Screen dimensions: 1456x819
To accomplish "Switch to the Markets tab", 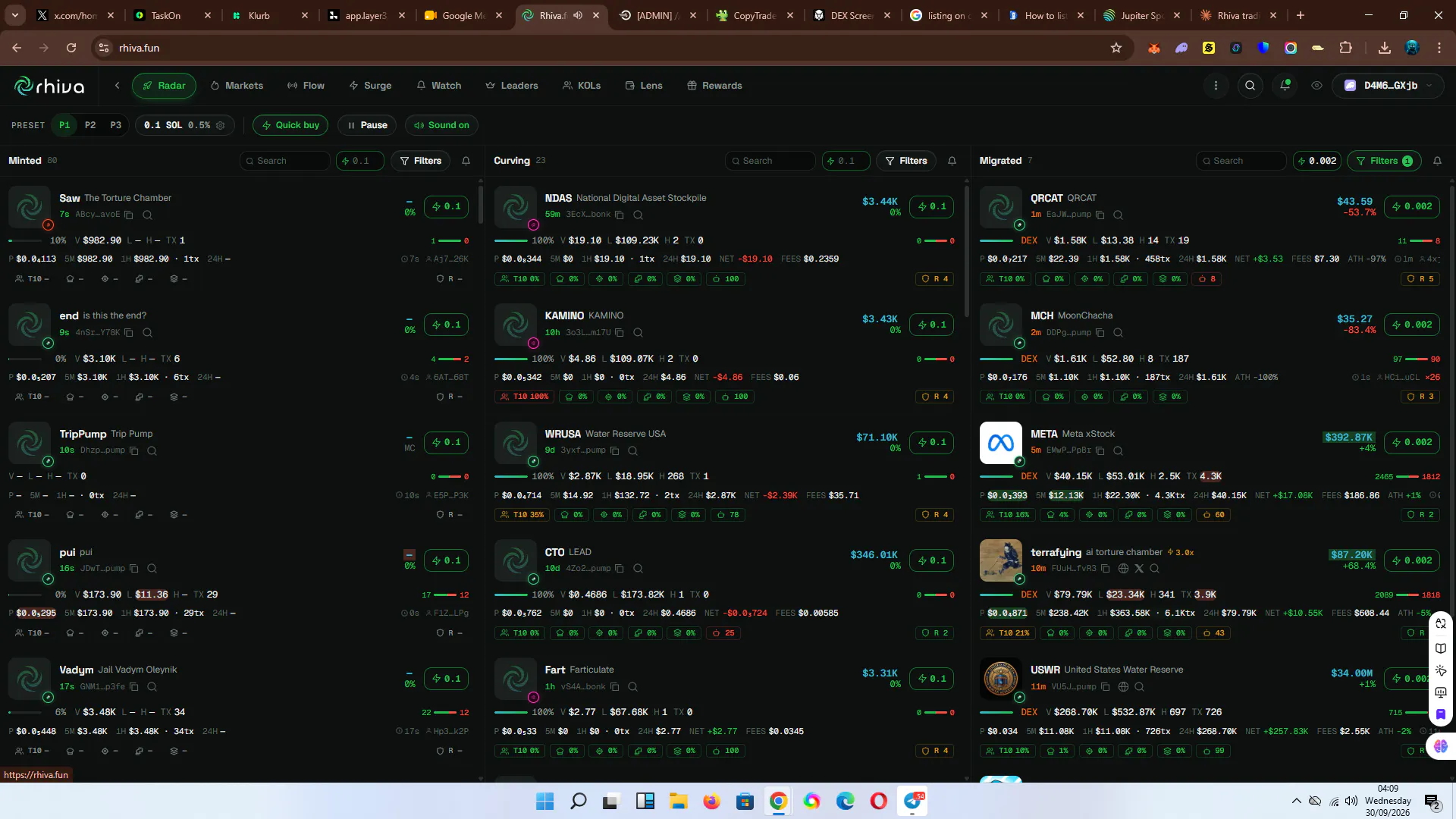I will coord(237,86).
